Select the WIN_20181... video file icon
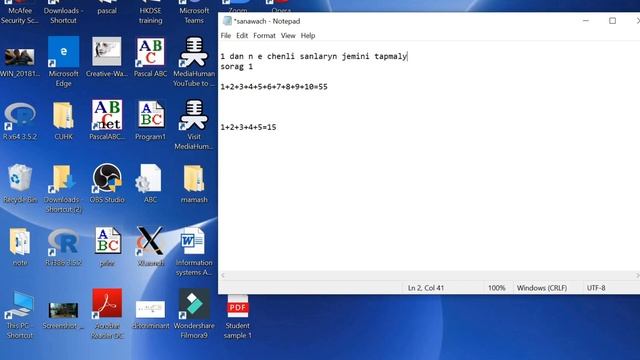640x360 pixels. 20,57
